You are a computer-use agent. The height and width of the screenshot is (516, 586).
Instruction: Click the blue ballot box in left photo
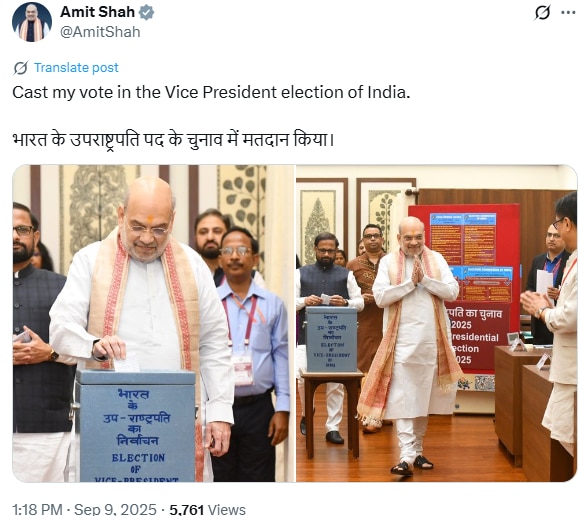136,426
